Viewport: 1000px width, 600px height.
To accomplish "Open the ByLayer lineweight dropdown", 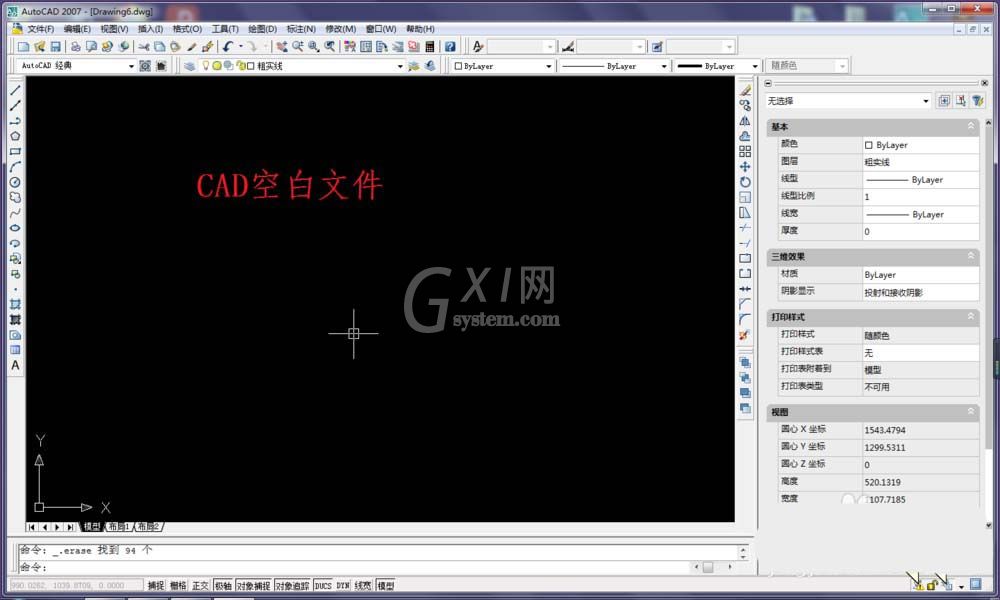I will coord(755,66).
